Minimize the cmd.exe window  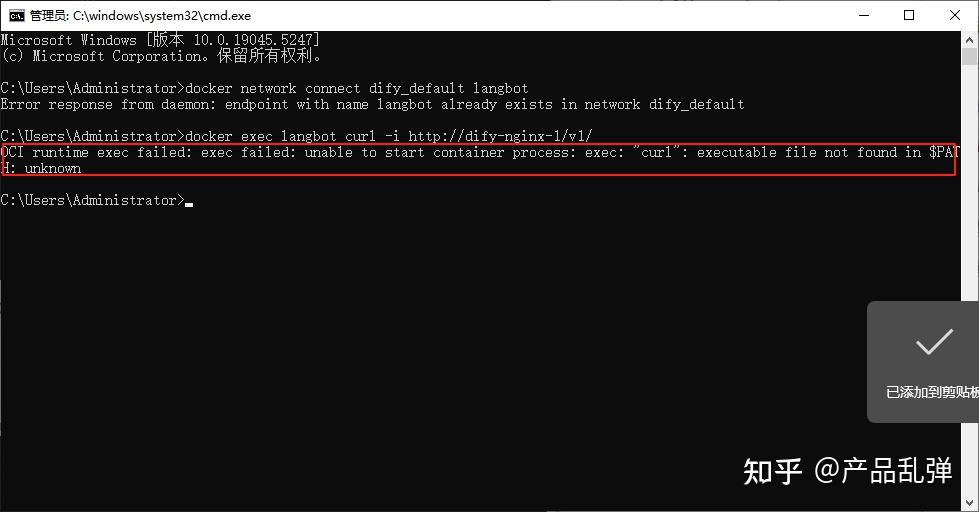tap(861, 15)
